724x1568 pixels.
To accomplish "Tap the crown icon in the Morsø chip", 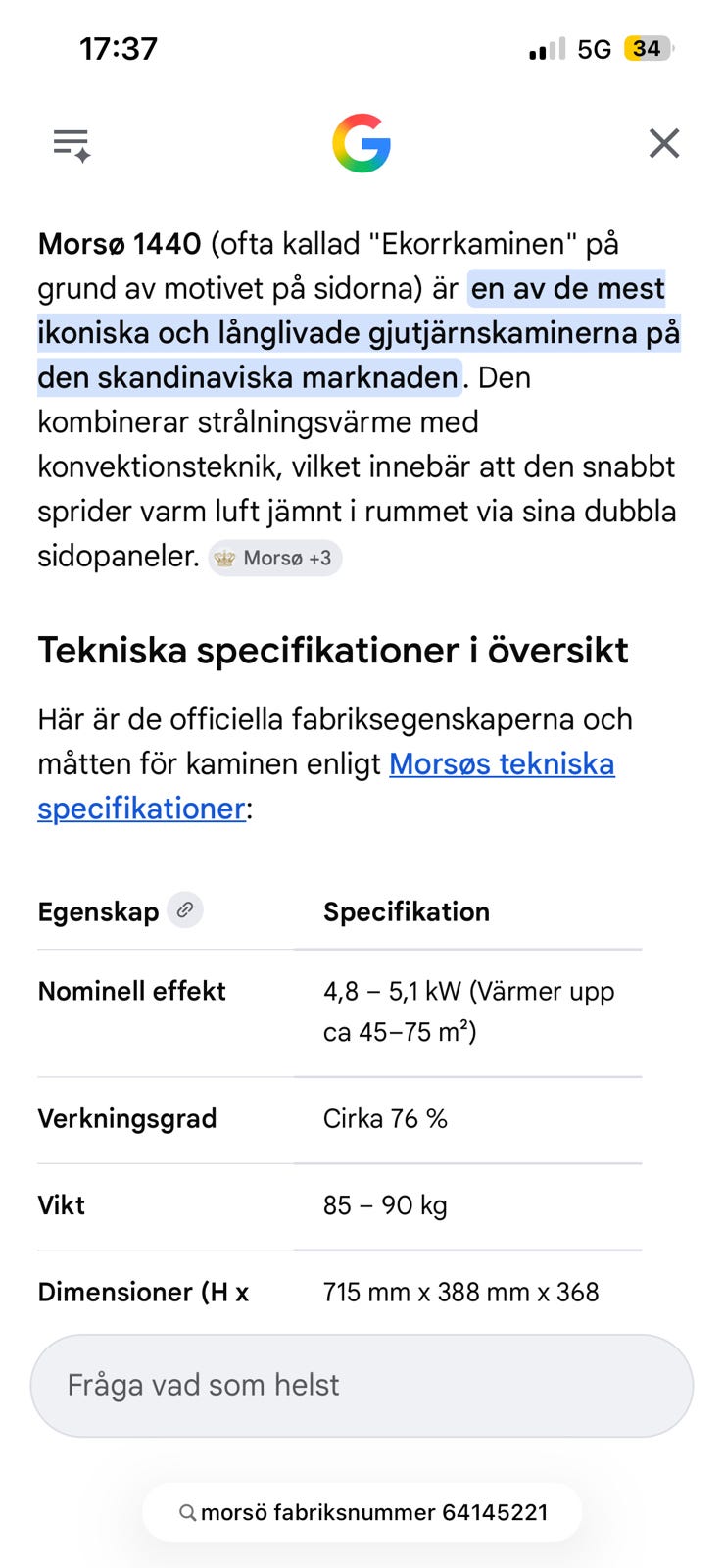I will point(225,559).
